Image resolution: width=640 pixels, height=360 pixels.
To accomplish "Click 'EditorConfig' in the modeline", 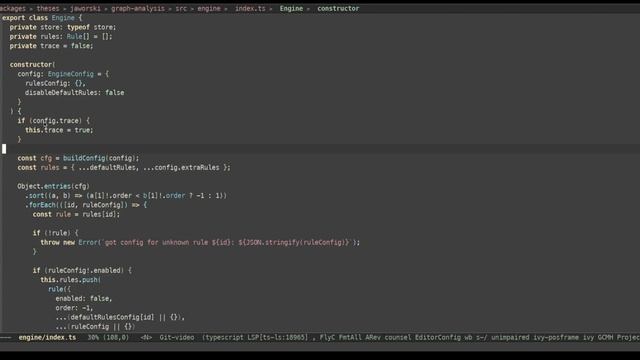I will pos(438,337).
